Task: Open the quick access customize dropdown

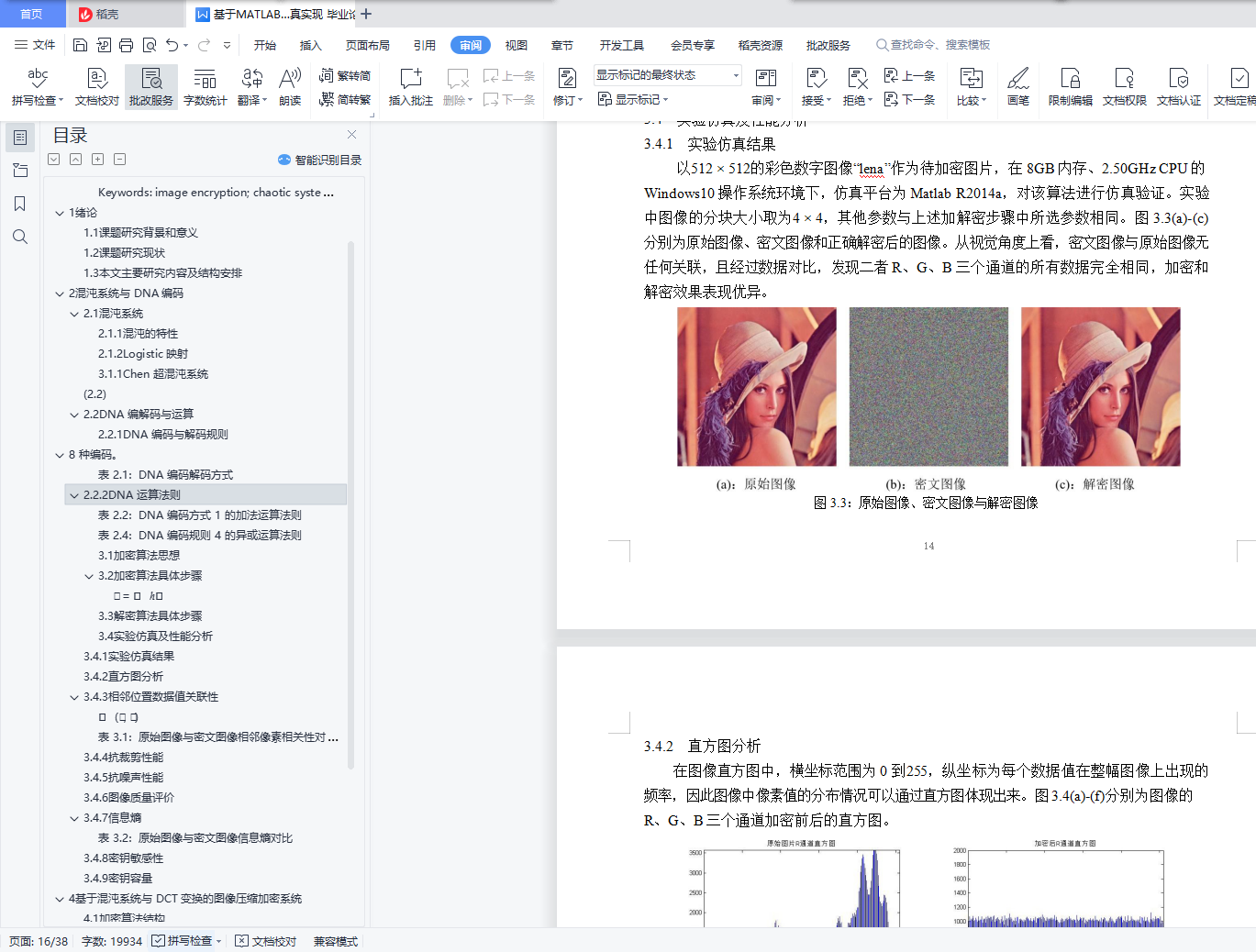Action: pyautogui.click(x=227, y=45)
